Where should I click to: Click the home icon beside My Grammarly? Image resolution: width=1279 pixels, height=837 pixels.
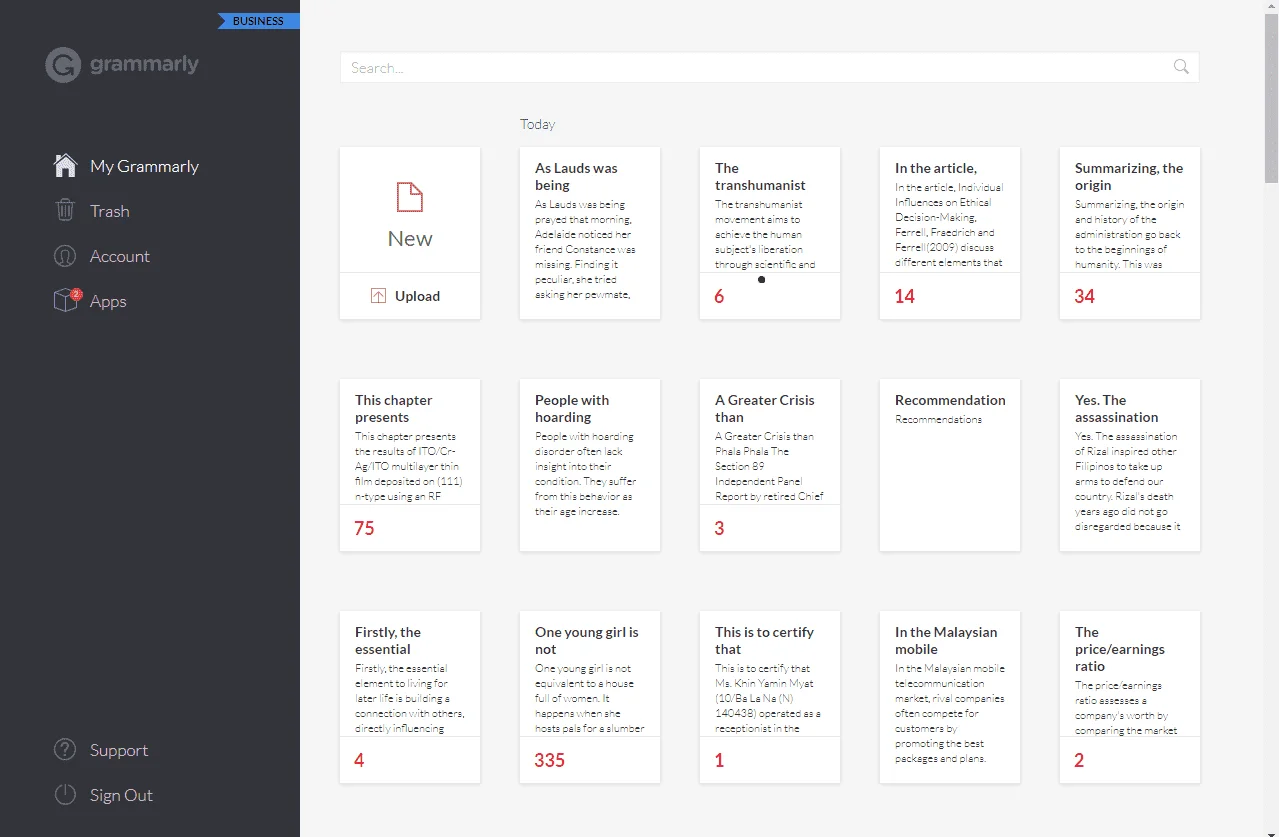click(65, 166)
